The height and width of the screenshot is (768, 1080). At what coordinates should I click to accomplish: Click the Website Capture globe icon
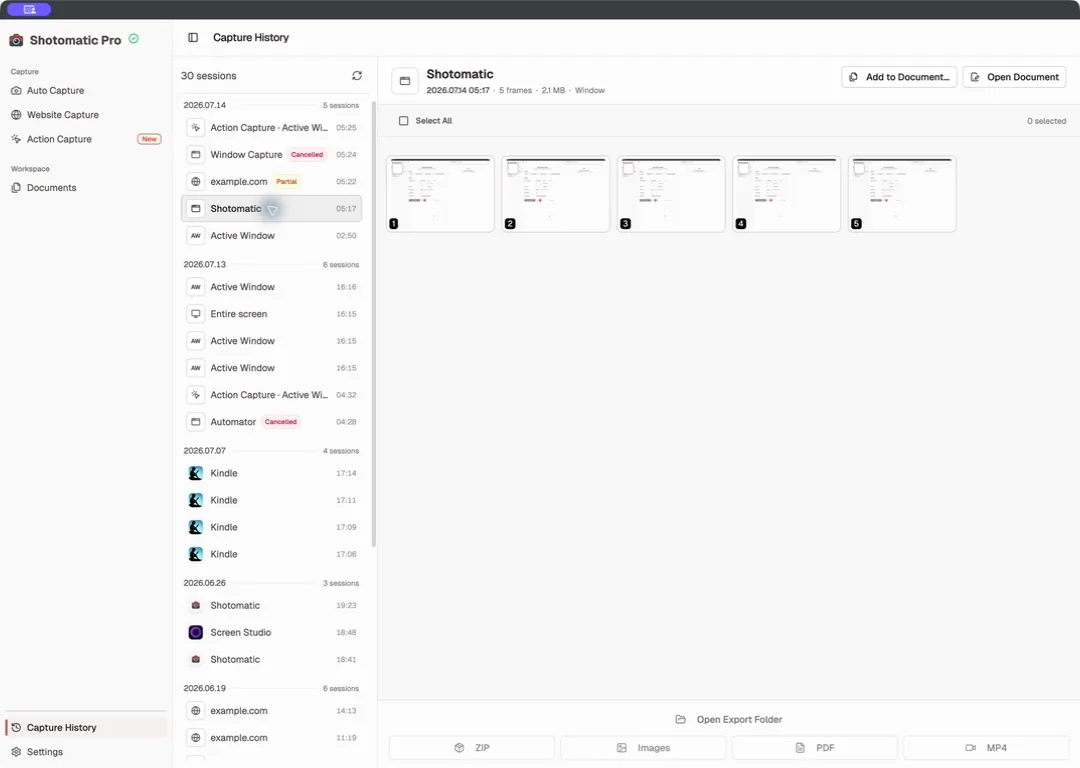pyautogui.click(x=16, y=115)
